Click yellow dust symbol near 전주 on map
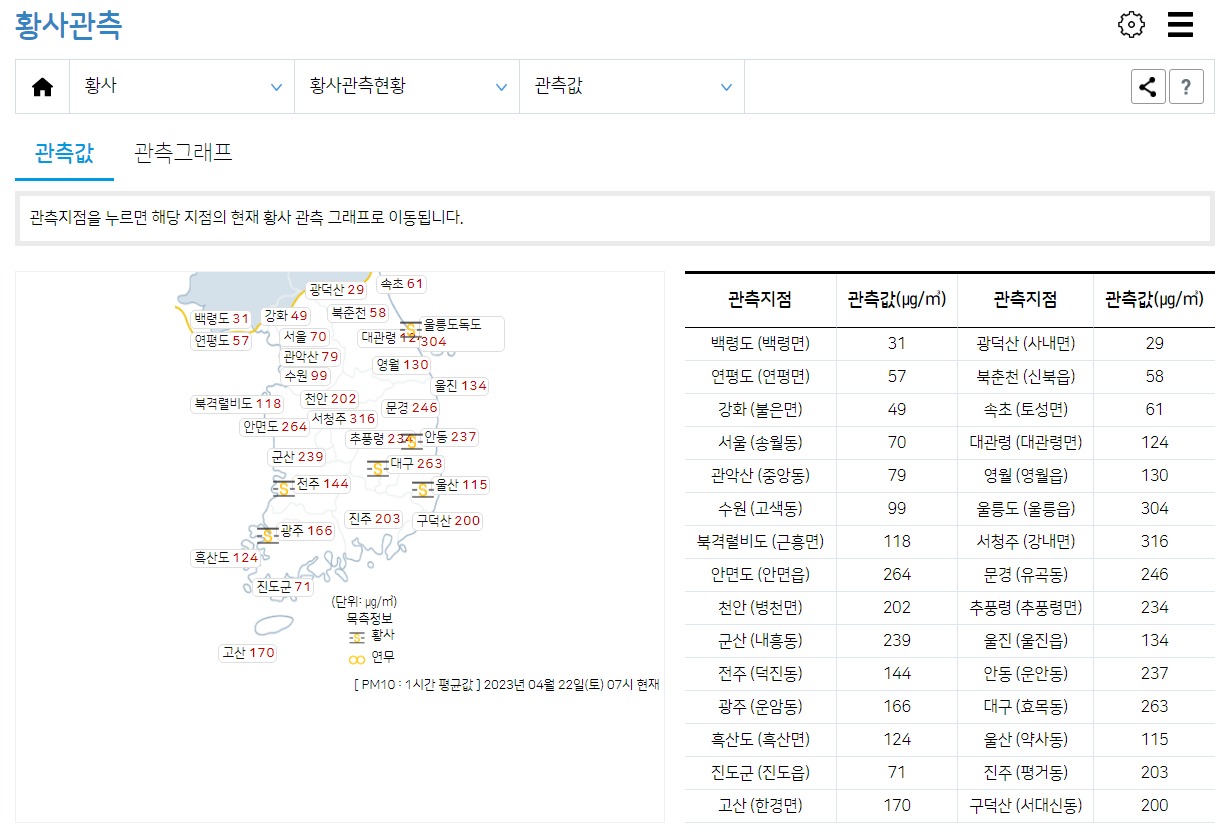Viewport: 1229px width, 838px height. click(x=283, y=488)
